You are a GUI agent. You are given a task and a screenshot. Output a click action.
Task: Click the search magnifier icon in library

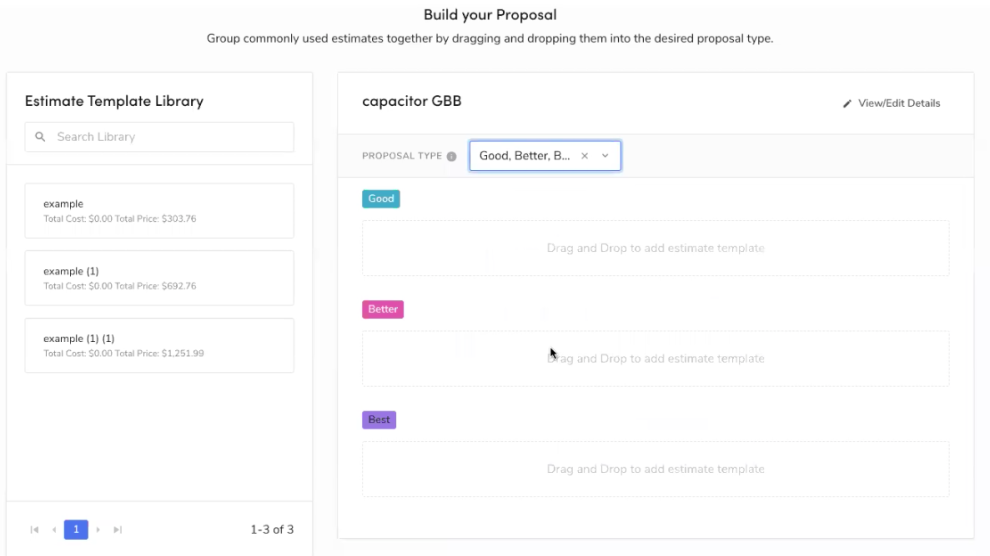click(x=40, y=137)
